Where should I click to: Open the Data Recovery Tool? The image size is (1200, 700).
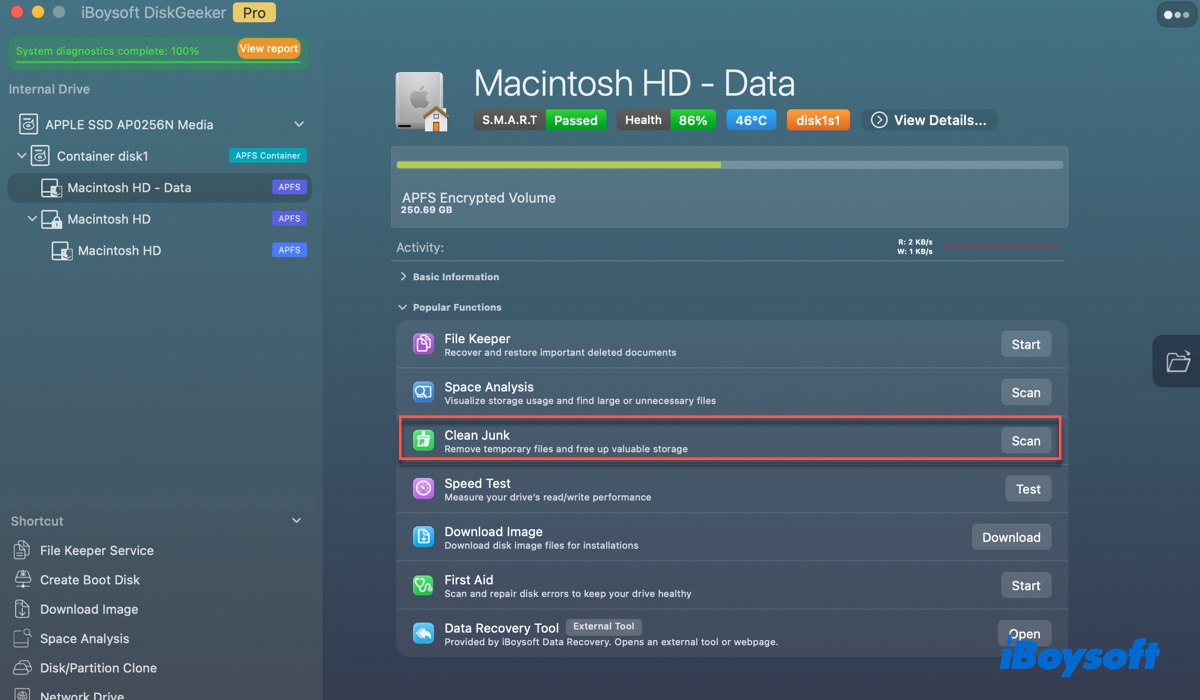coord(1025,634)
